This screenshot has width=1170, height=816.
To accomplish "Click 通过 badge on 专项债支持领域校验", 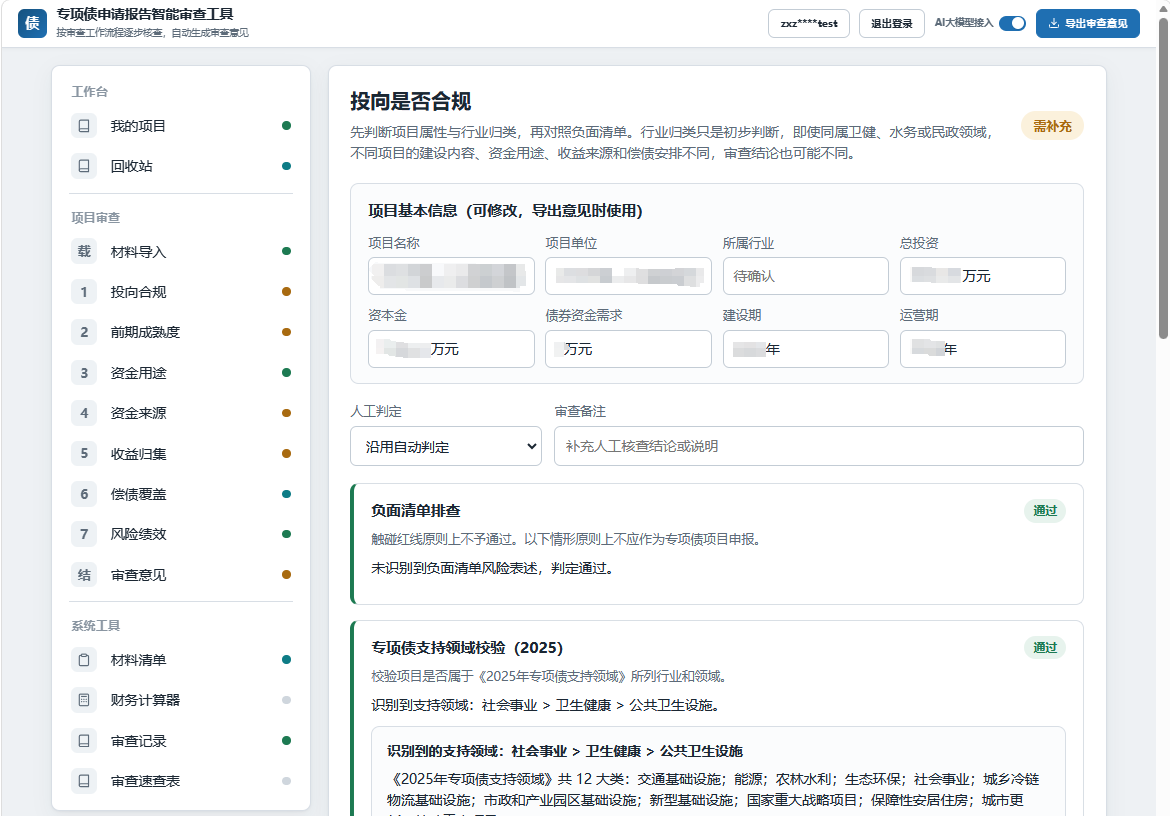I will tap(1045, 647).
